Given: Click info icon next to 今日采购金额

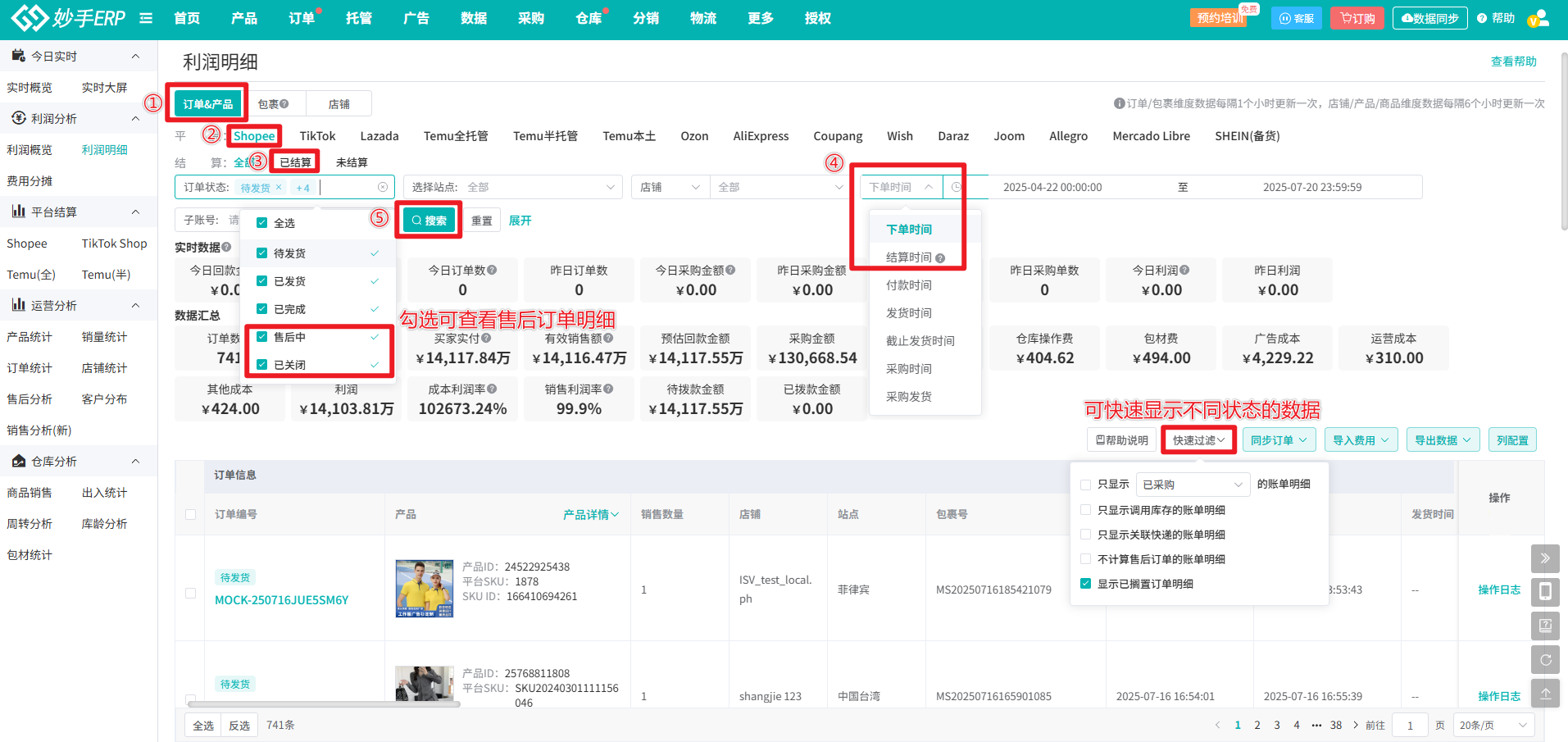Looking at the screenshot, I should tap(730, 270).
